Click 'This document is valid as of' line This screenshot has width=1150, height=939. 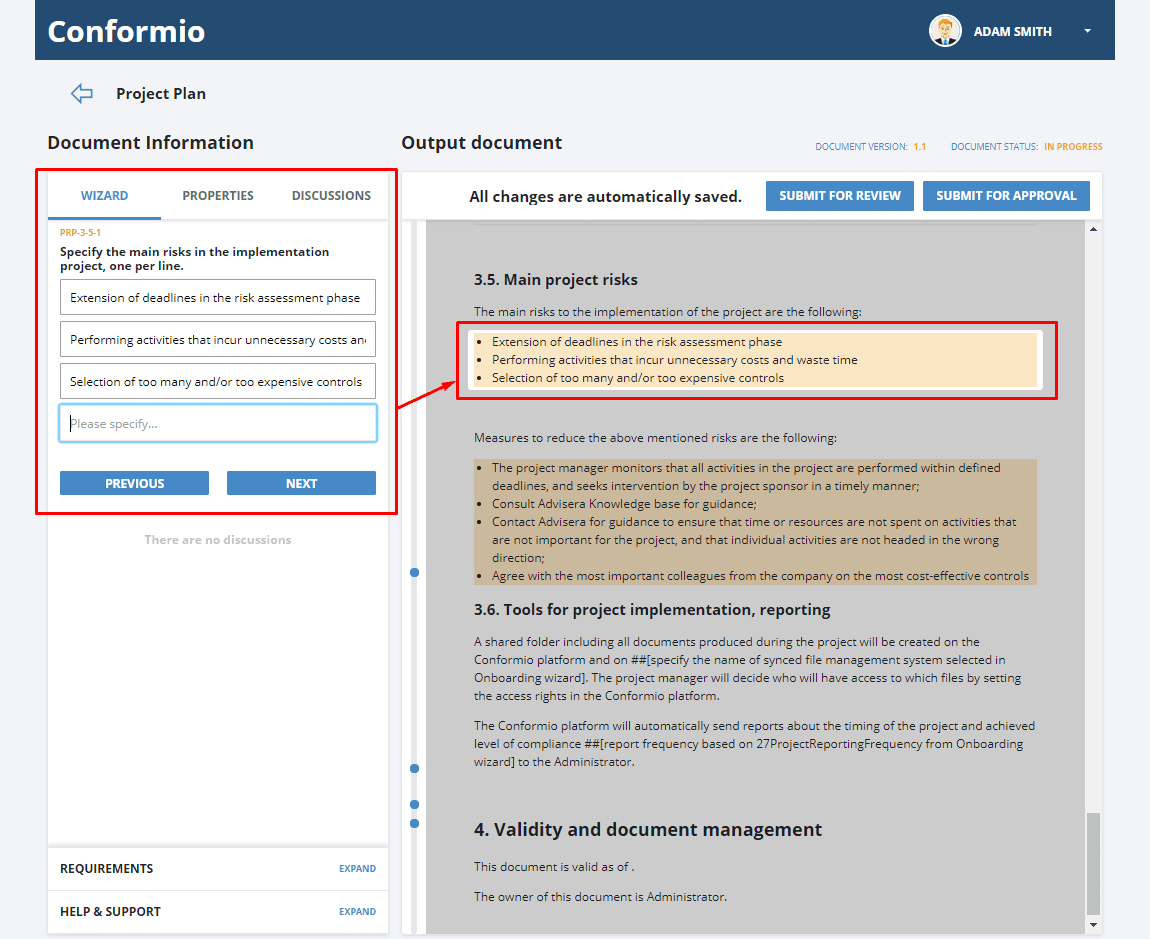point(554,866)
